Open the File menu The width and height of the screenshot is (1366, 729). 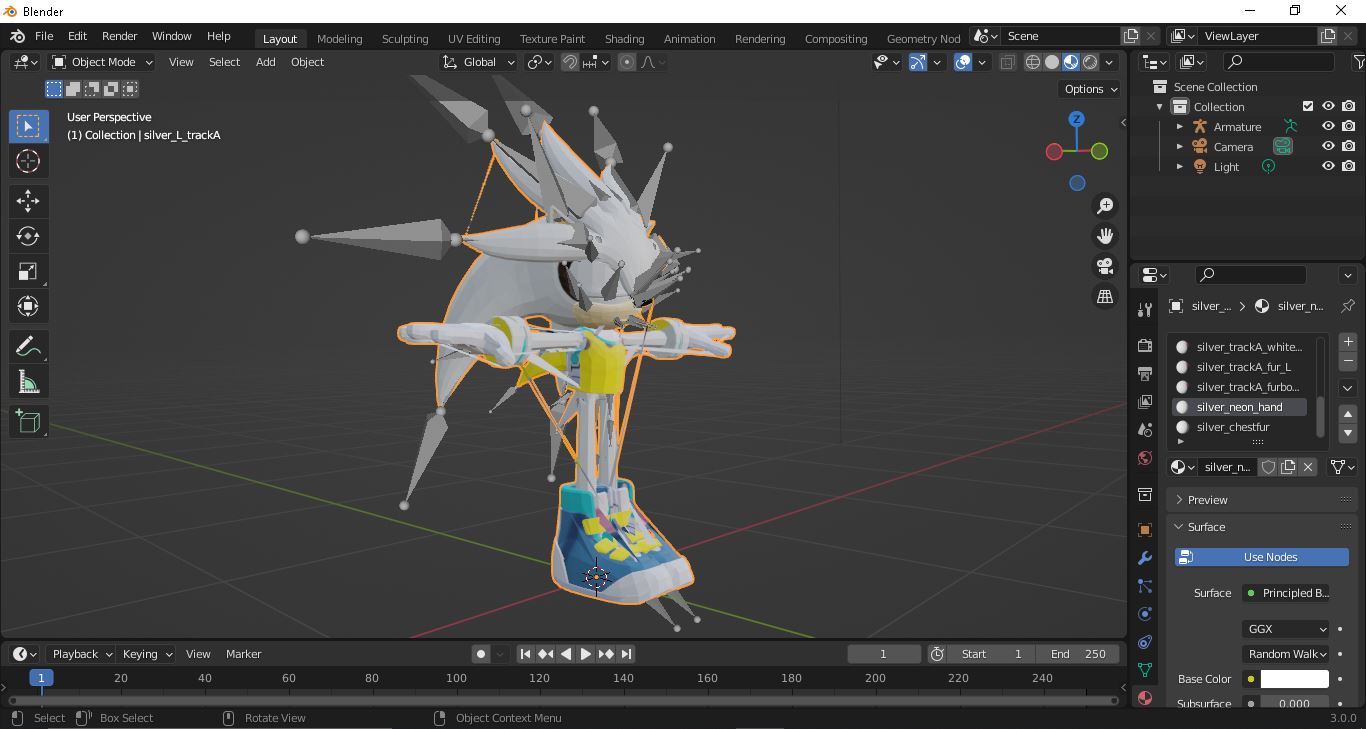[x=44, y=36]
